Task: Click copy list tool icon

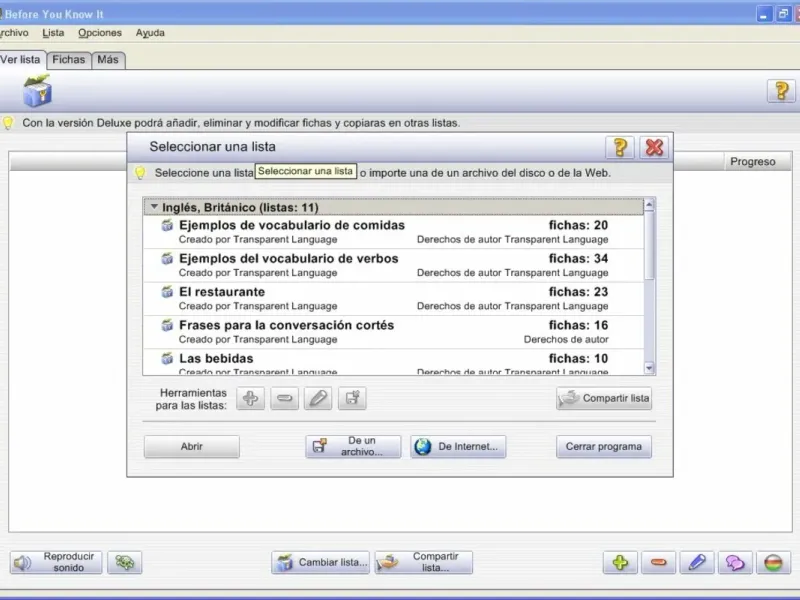Action: tap(352, 398)
